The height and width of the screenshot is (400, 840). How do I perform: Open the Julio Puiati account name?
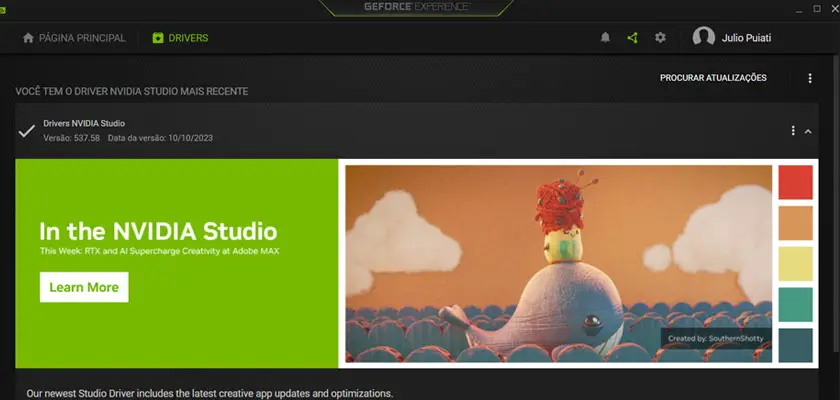[746, 38]
